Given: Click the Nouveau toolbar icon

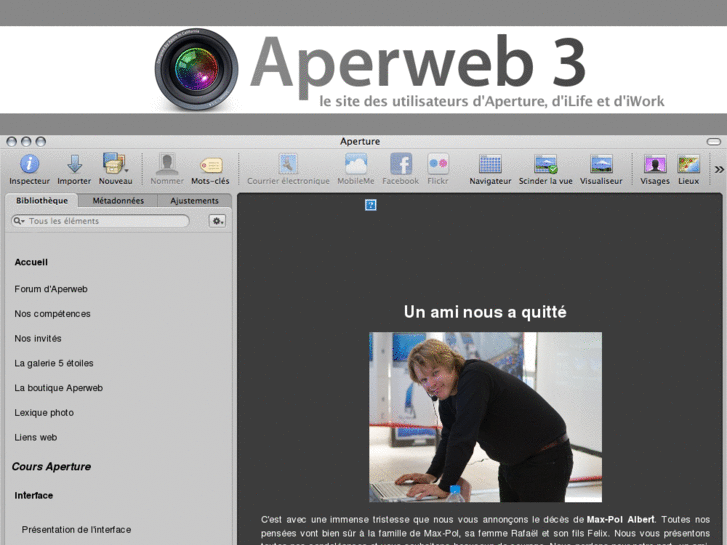Looking at the screenshot, I should (x=115, y=163).
